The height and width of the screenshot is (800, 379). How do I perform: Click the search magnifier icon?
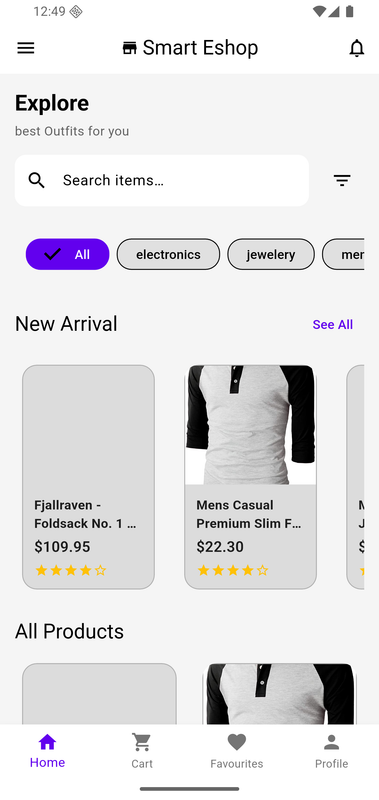[36, 180]
